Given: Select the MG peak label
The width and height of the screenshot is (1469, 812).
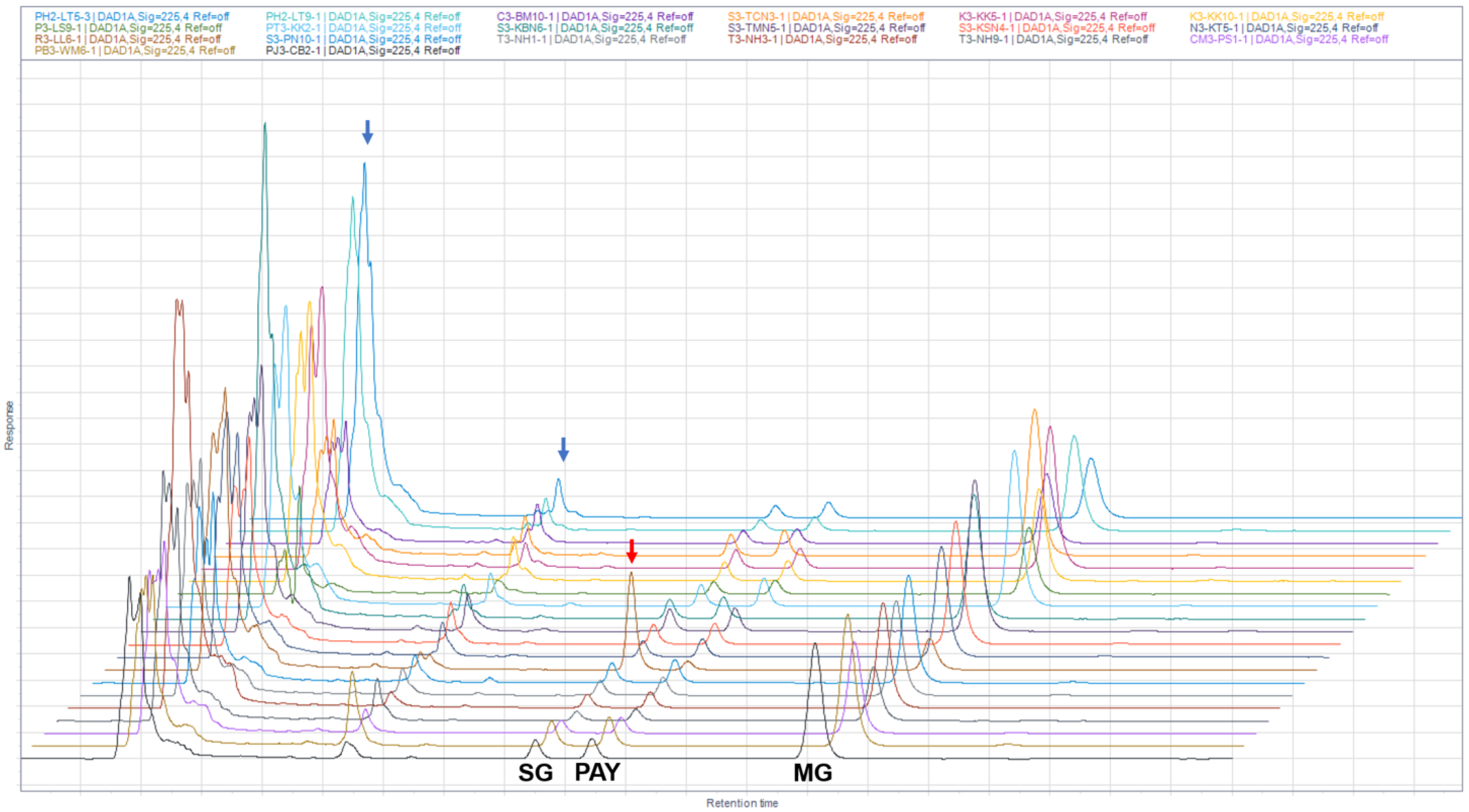Looking at the screenshot, I should point(812,773).
